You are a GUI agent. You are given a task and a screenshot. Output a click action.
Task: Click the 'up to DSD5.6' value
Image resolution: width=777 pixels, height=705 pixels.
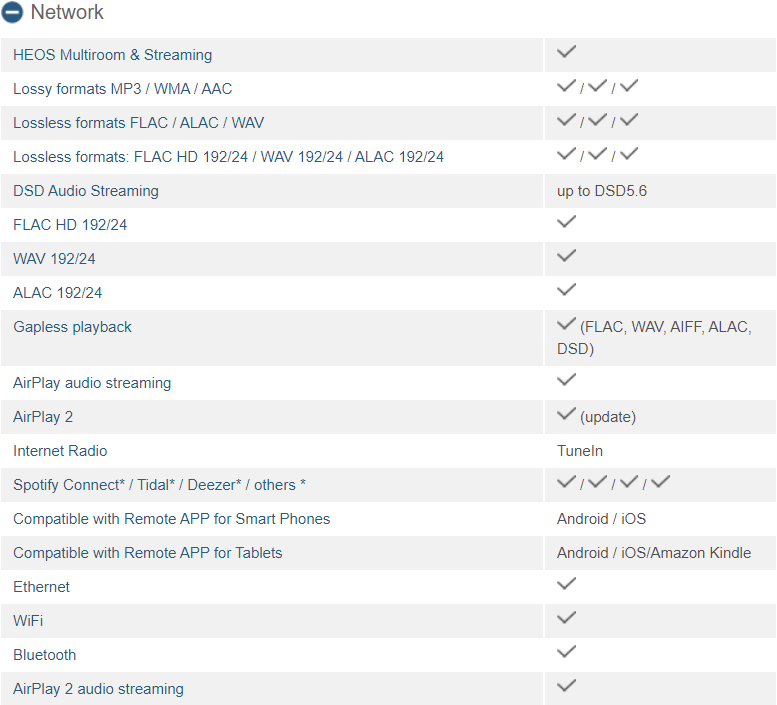[602, 191]
